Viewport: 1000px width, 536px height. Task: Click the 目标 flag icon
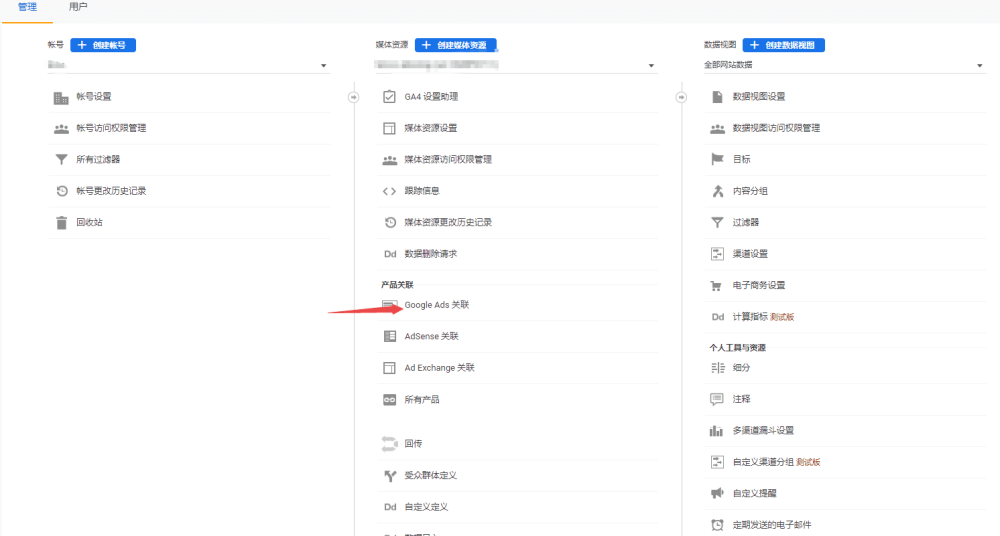tap(717, 159)
